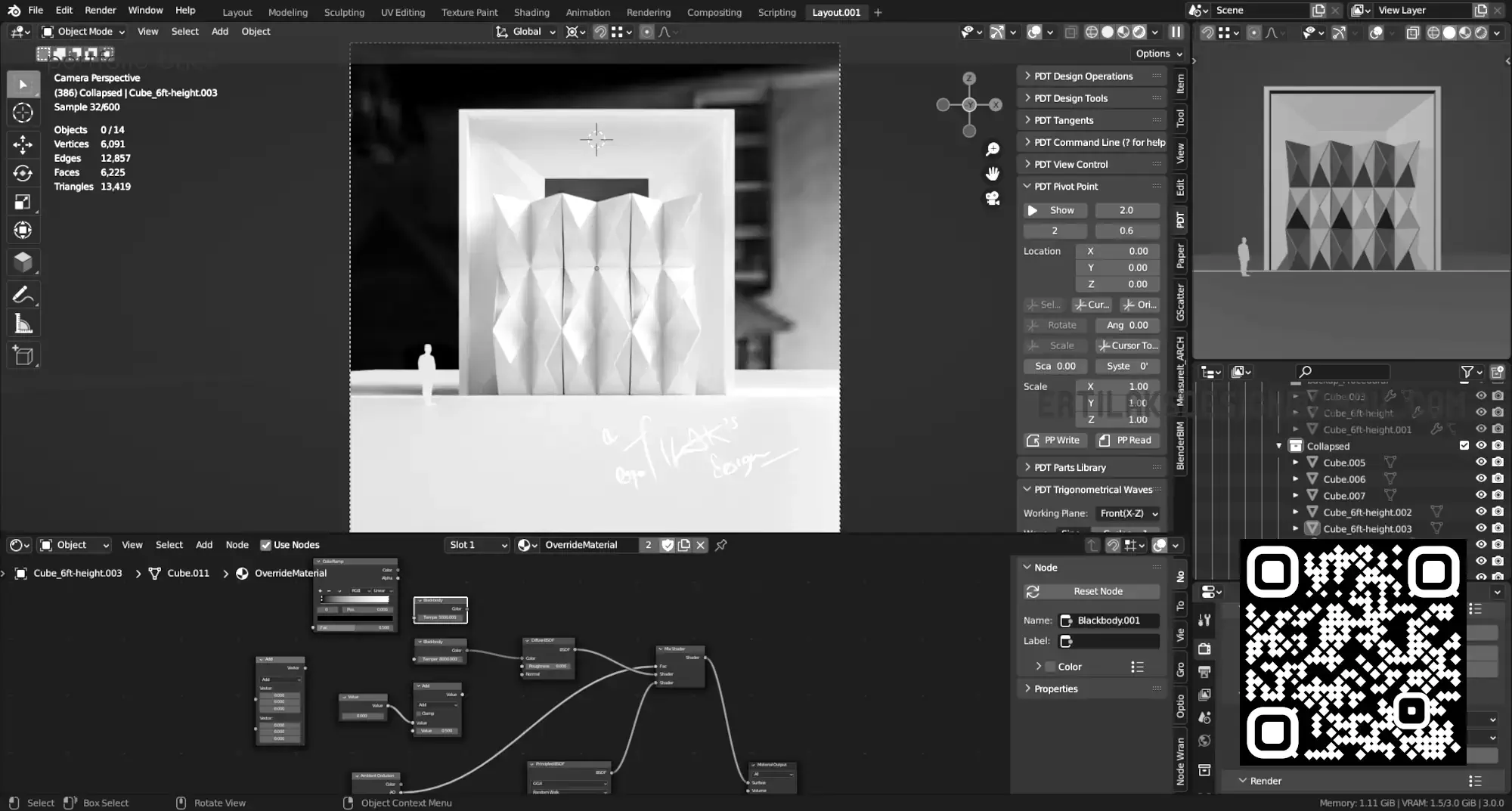Activate the Cursor tool
This screenshot has width=1512, height=811.
pos(23,113)
